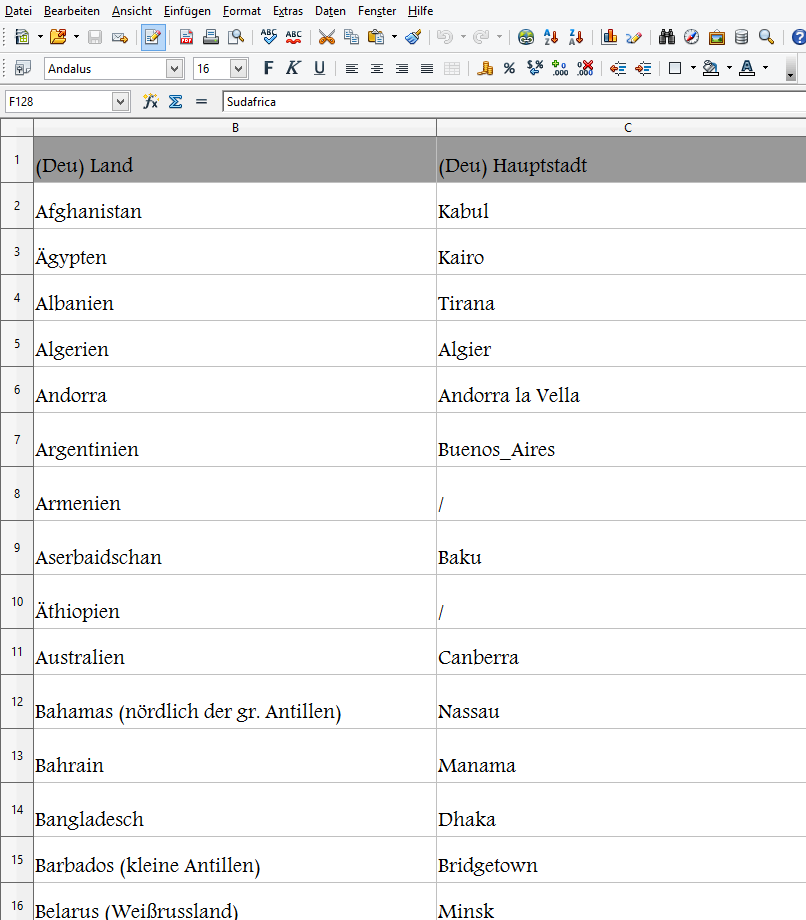Open Andalus font name dropdown

[x=174, y=69]
